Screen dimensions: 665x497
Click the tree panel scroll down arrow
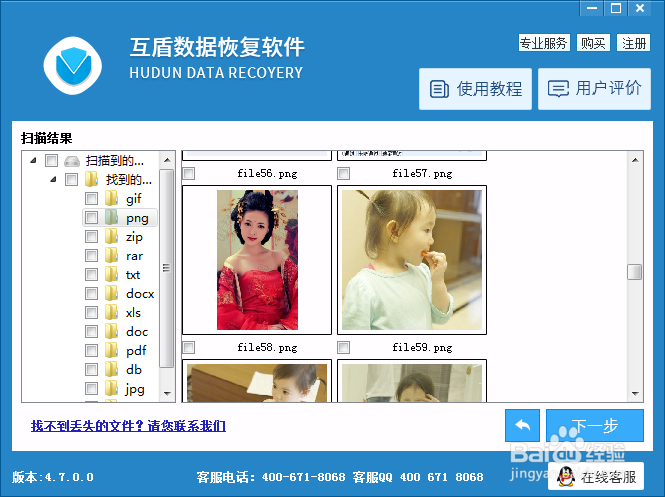point(167,394)
